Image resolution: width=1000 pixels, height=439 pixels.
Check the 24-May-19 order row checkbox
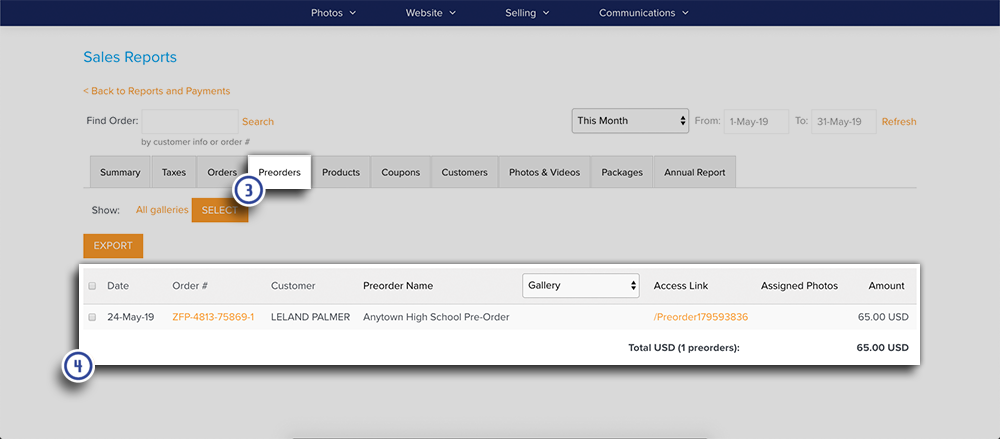92,317
